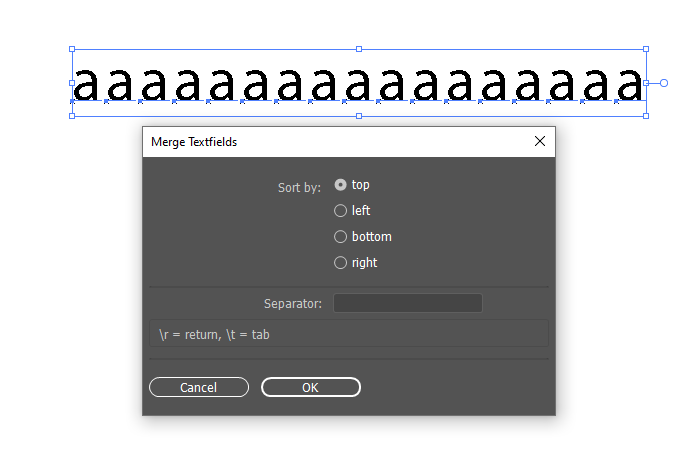Choose the 'left' sort radio button
The height and width of the screenshot is (449, 693).
click(x=341, y=211)
